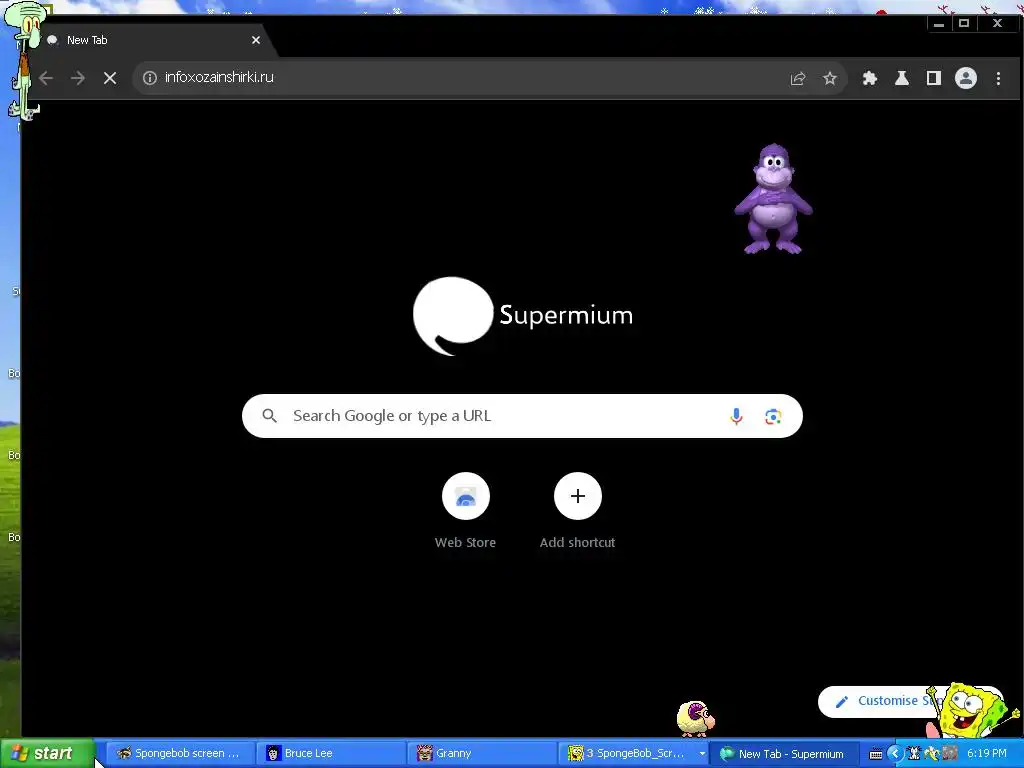This screenshot has height=768, width=1024.
Task: Minimize the Supermium window
Action: click(939, 24)
